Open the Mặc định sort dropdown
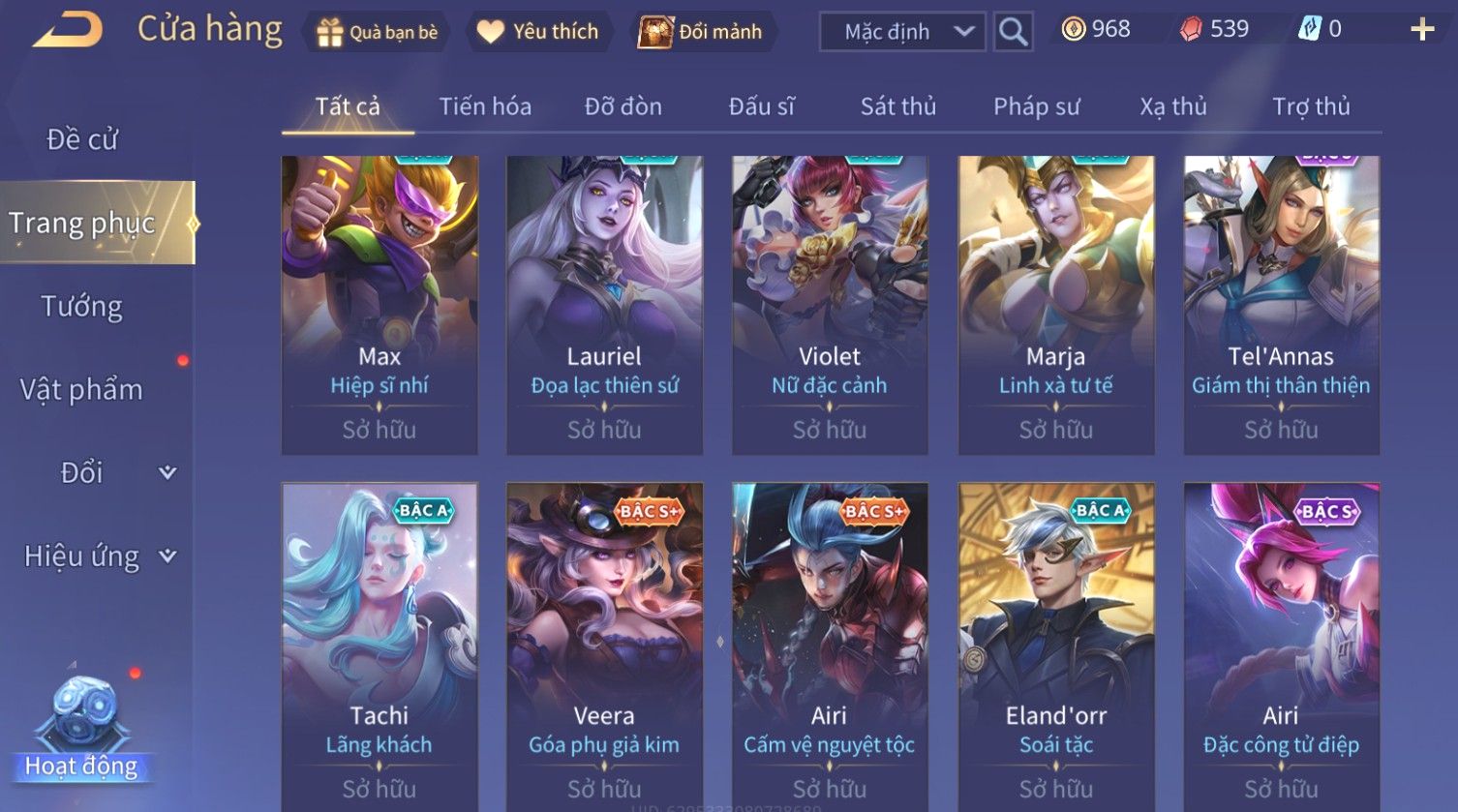 pos(902,32)
